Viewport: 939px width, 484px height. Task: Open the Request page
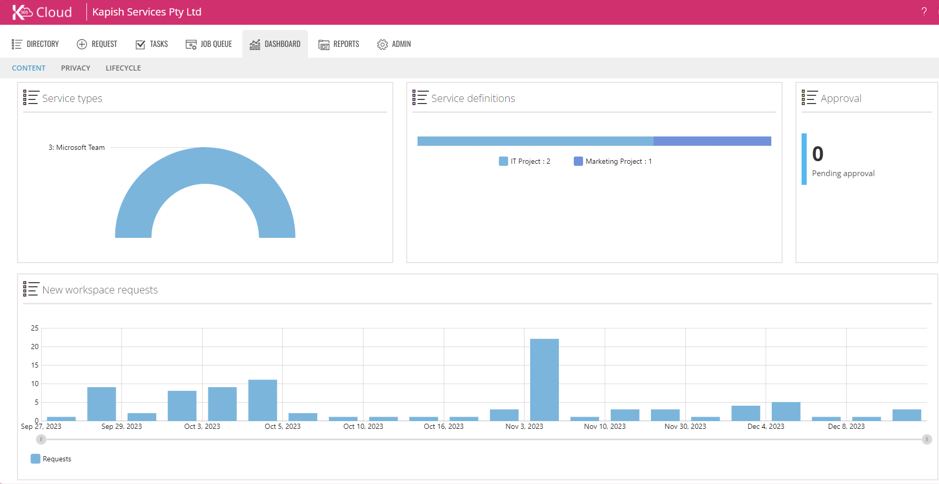(x=97, y=44)
